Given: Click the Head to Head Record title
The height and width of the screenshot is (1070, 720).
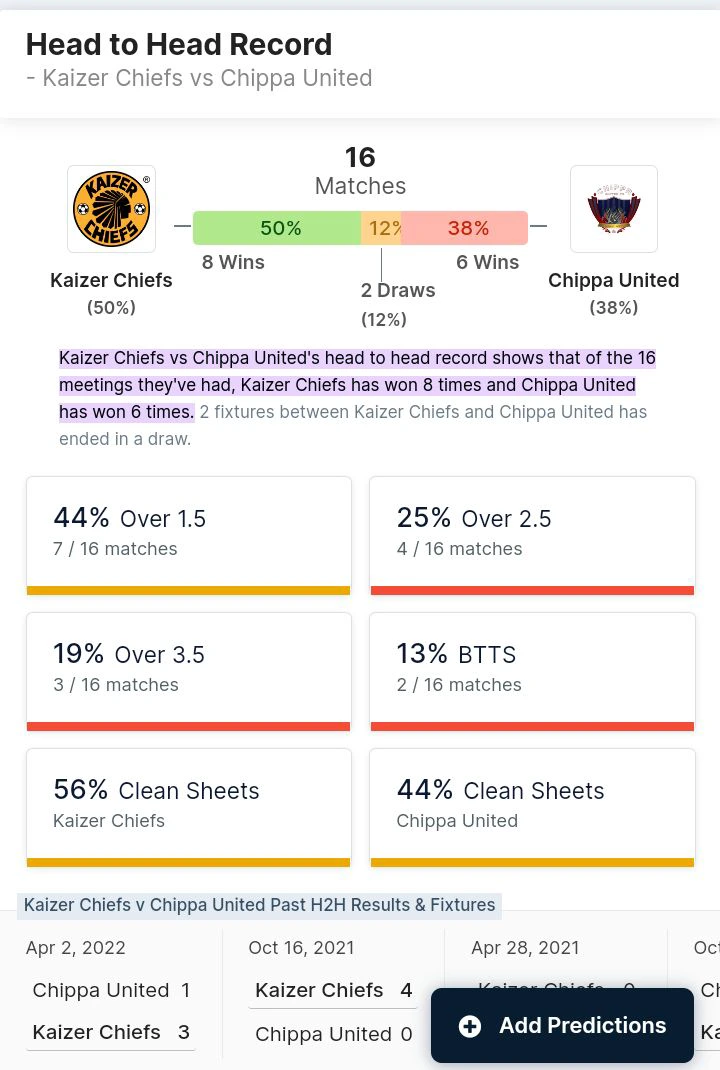Looking at the screenshot, I should 179,45.
